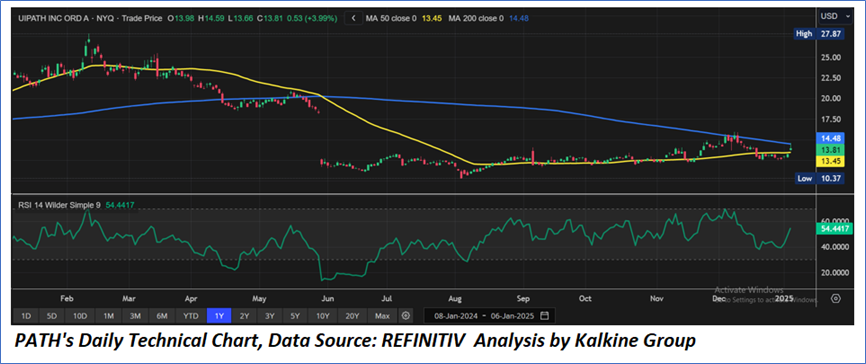Select the 10D time range
Screen dimensions: 866x364
[x=80, y=316]
